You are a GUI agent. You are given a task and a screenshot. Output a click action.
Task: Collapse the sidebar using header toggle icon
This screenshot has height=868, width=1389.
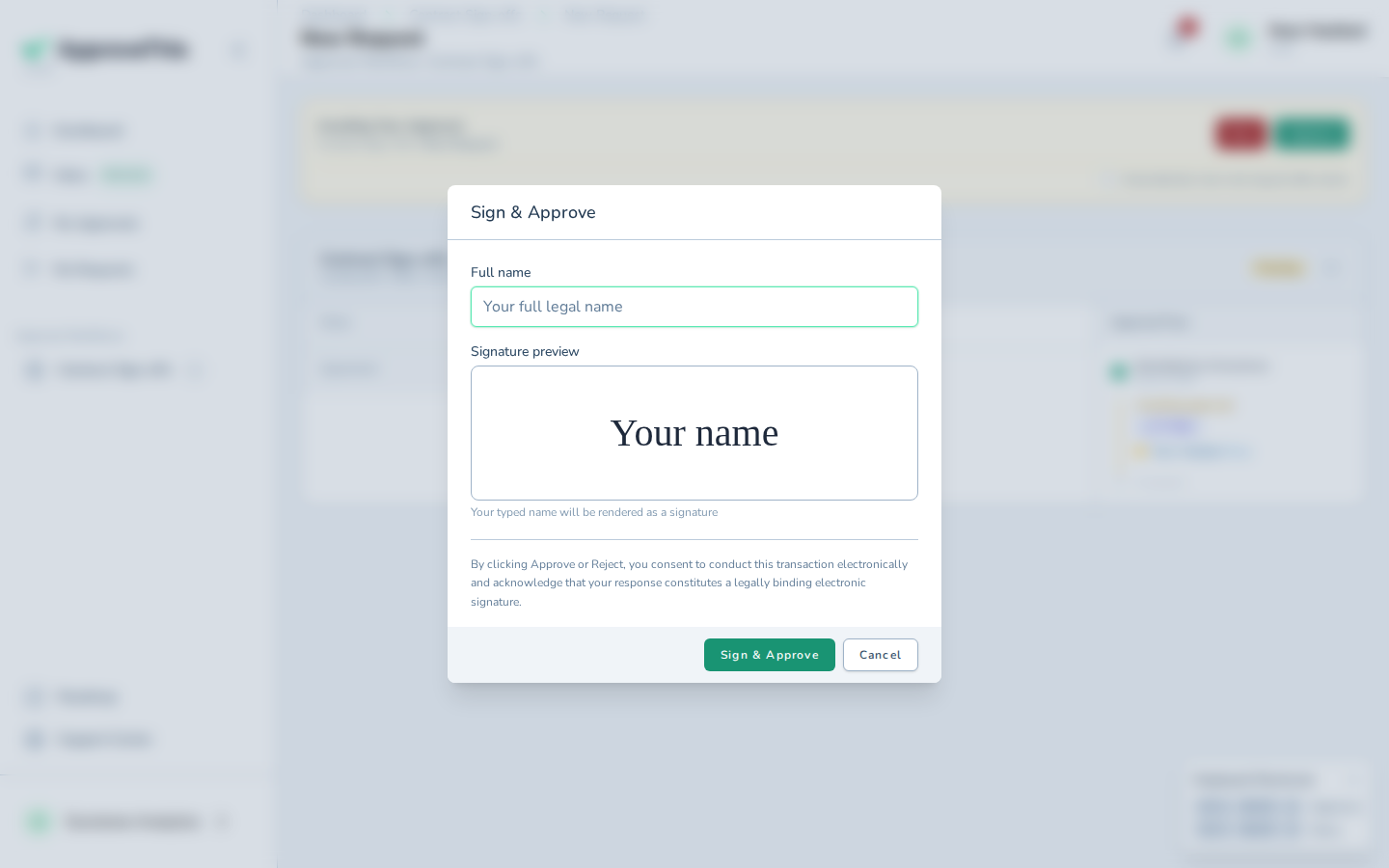coord(238,50)
